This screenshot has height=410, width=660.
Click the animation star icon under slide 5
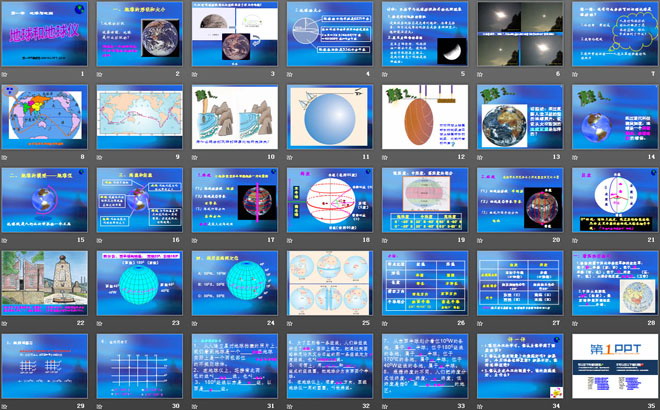(x=385, y=75)
